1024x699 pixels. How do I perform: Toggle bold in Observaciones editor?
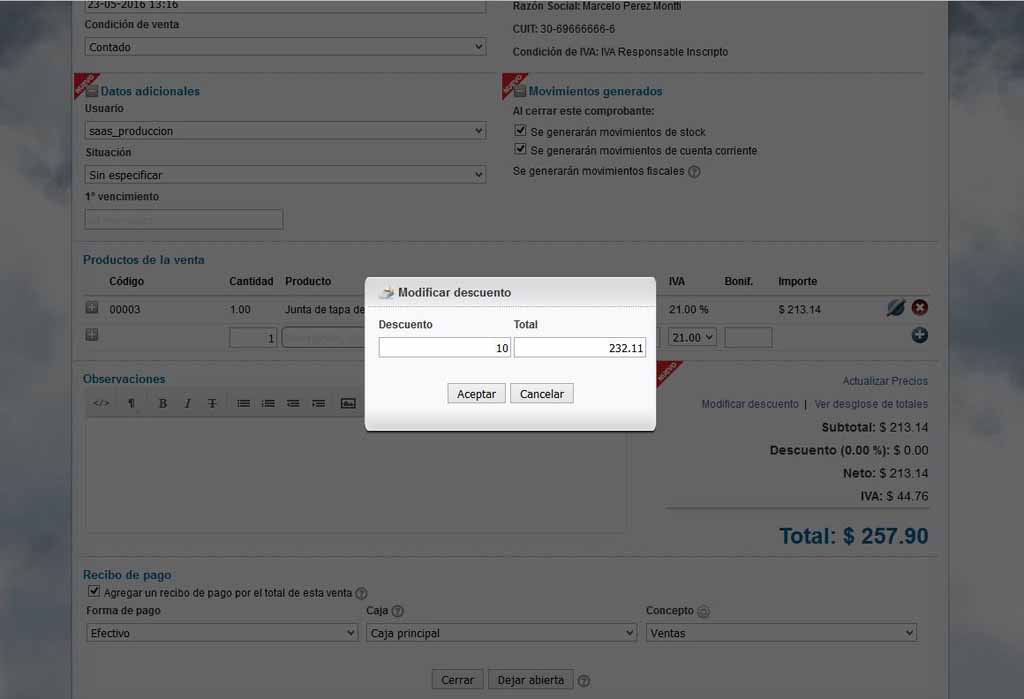click(163, 403)
